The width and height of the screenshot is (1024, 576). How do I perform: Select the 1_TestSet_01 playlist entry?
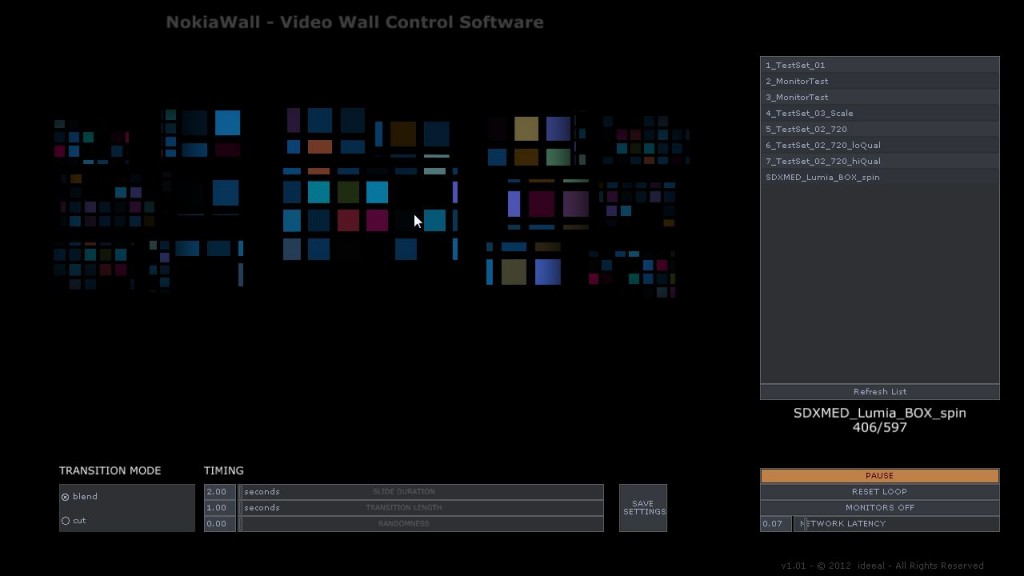[879, 65]
